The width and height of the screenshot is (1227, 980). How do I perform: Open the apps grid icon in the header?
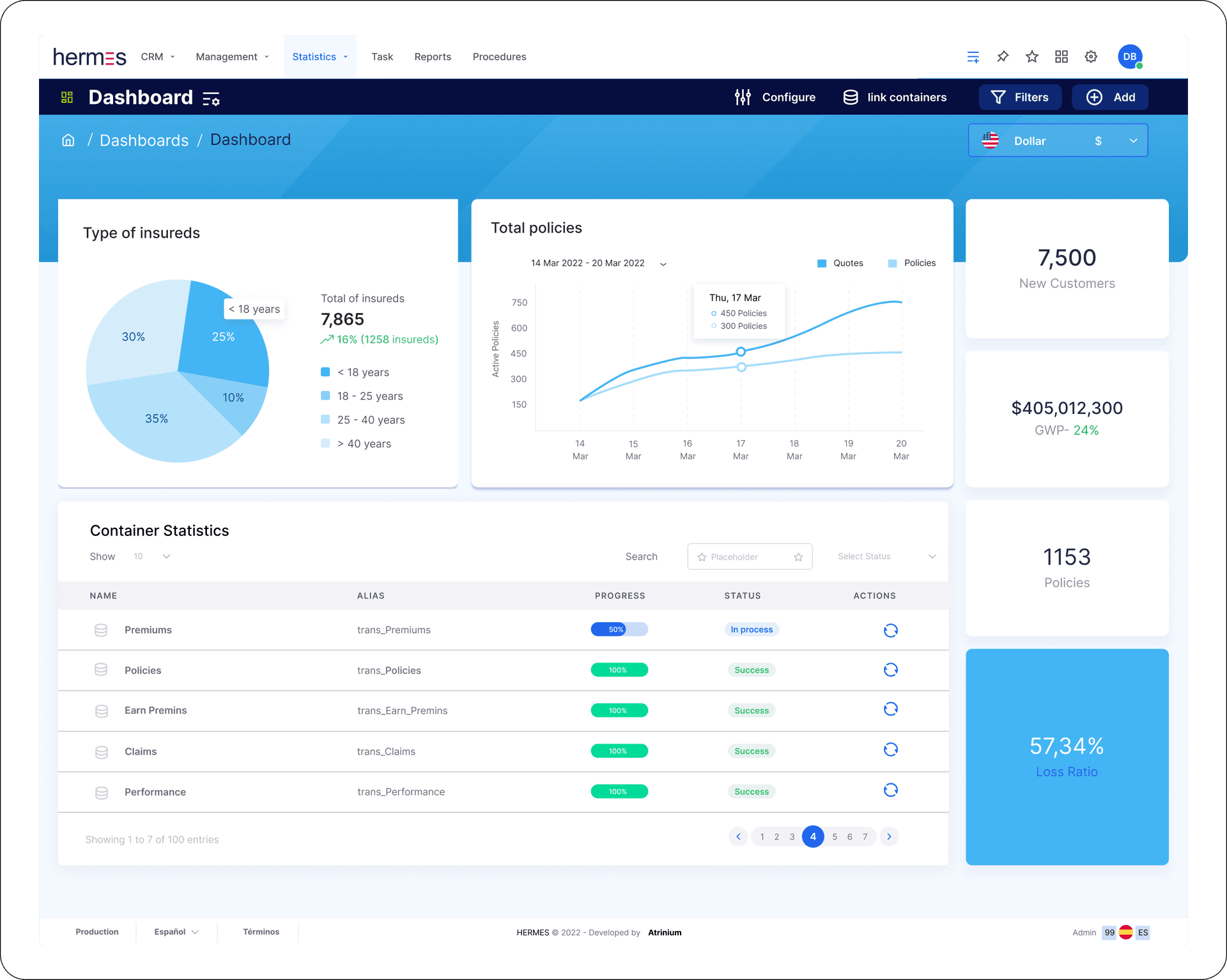(1061, 56)
